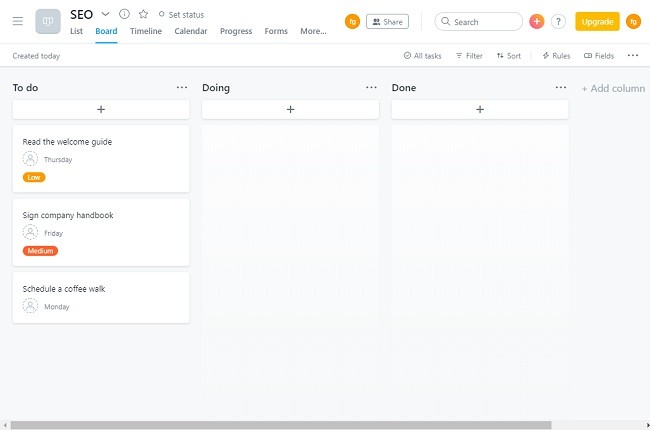Viewport: 650px width, 430px height.
Task: Open the toolbar more options ellipsis
Action: point(633,56)
